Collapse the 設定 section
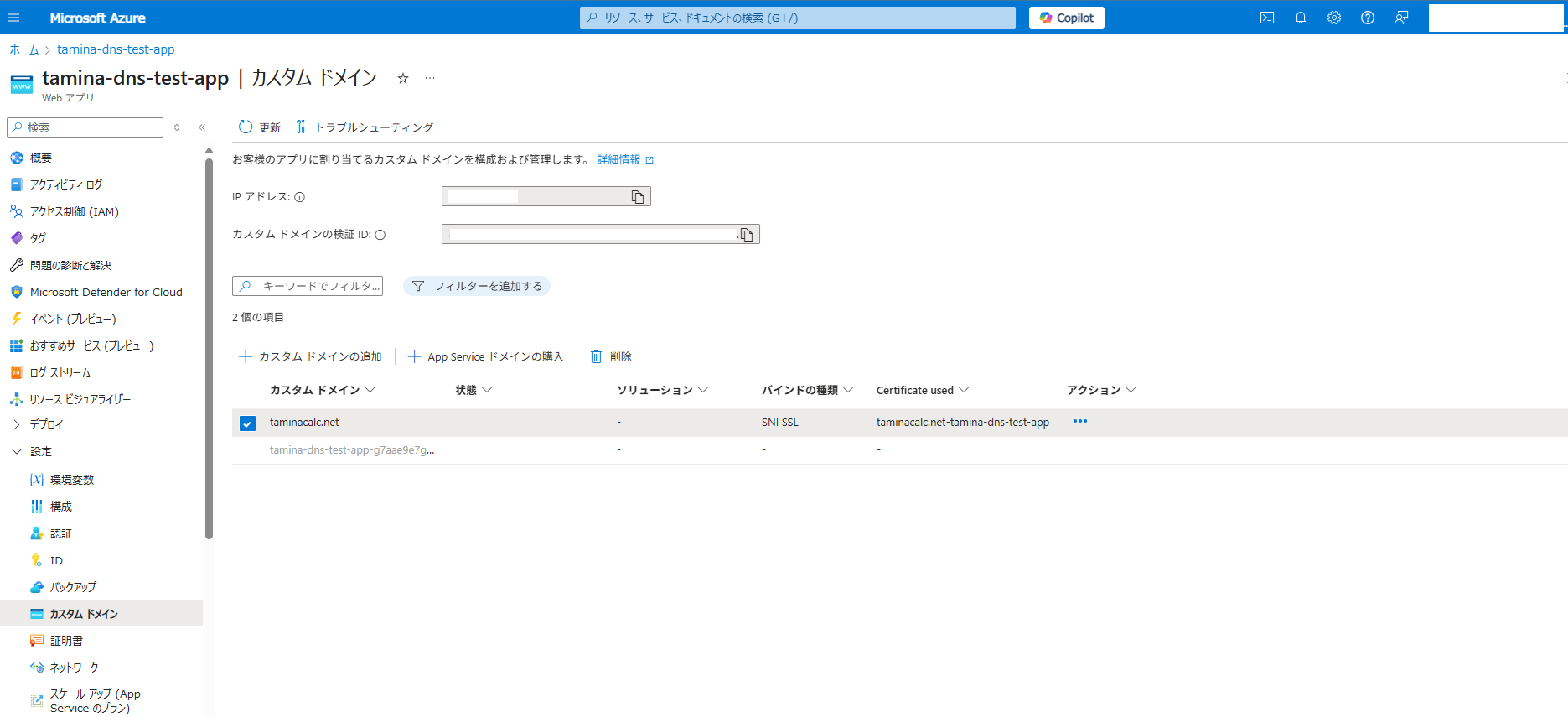Viewport: 1568px width, 717px height. tap(17, 451)
